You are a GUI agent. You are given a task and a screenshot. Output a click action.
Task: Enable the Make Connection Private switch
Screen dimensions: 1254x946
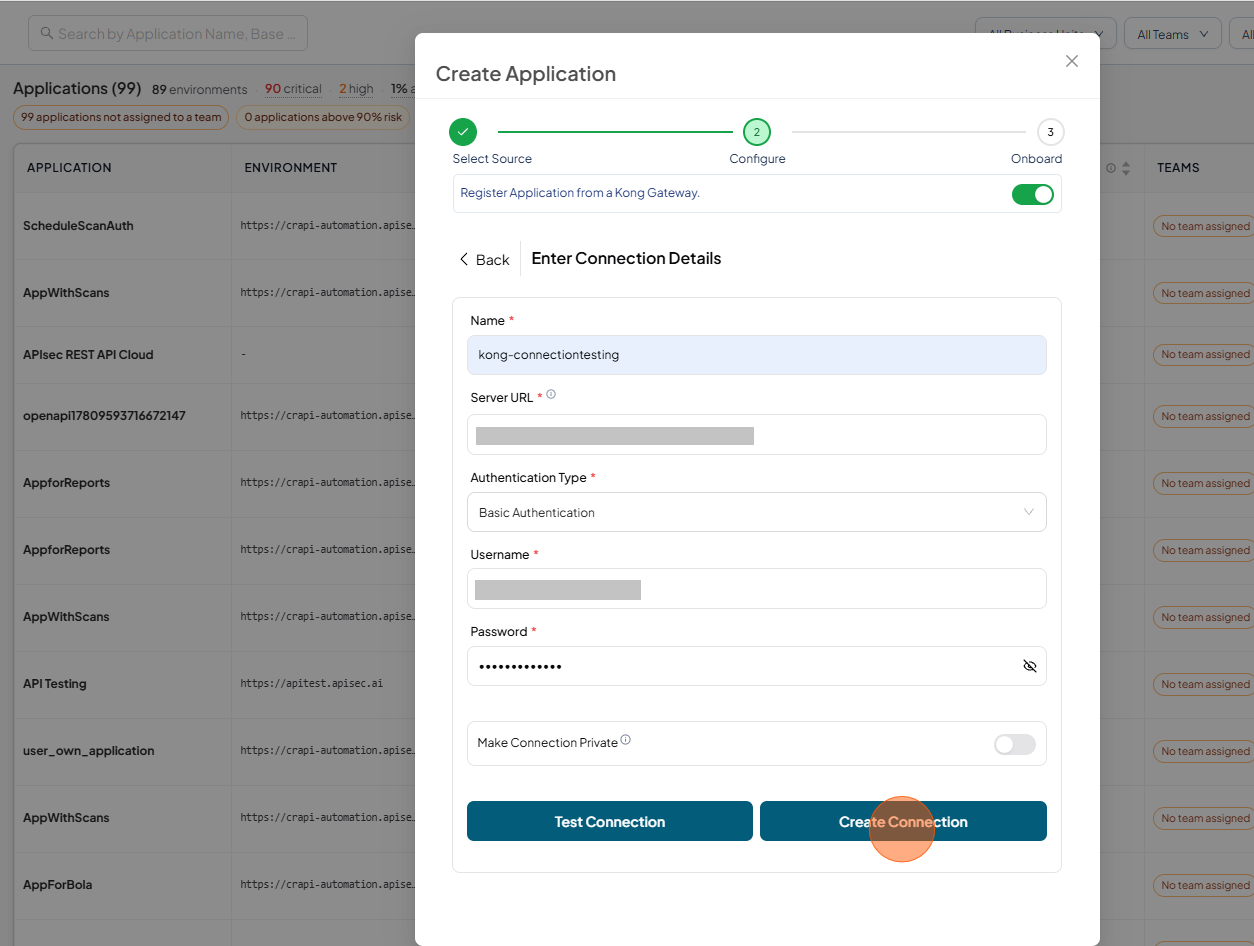(1015, 744)
